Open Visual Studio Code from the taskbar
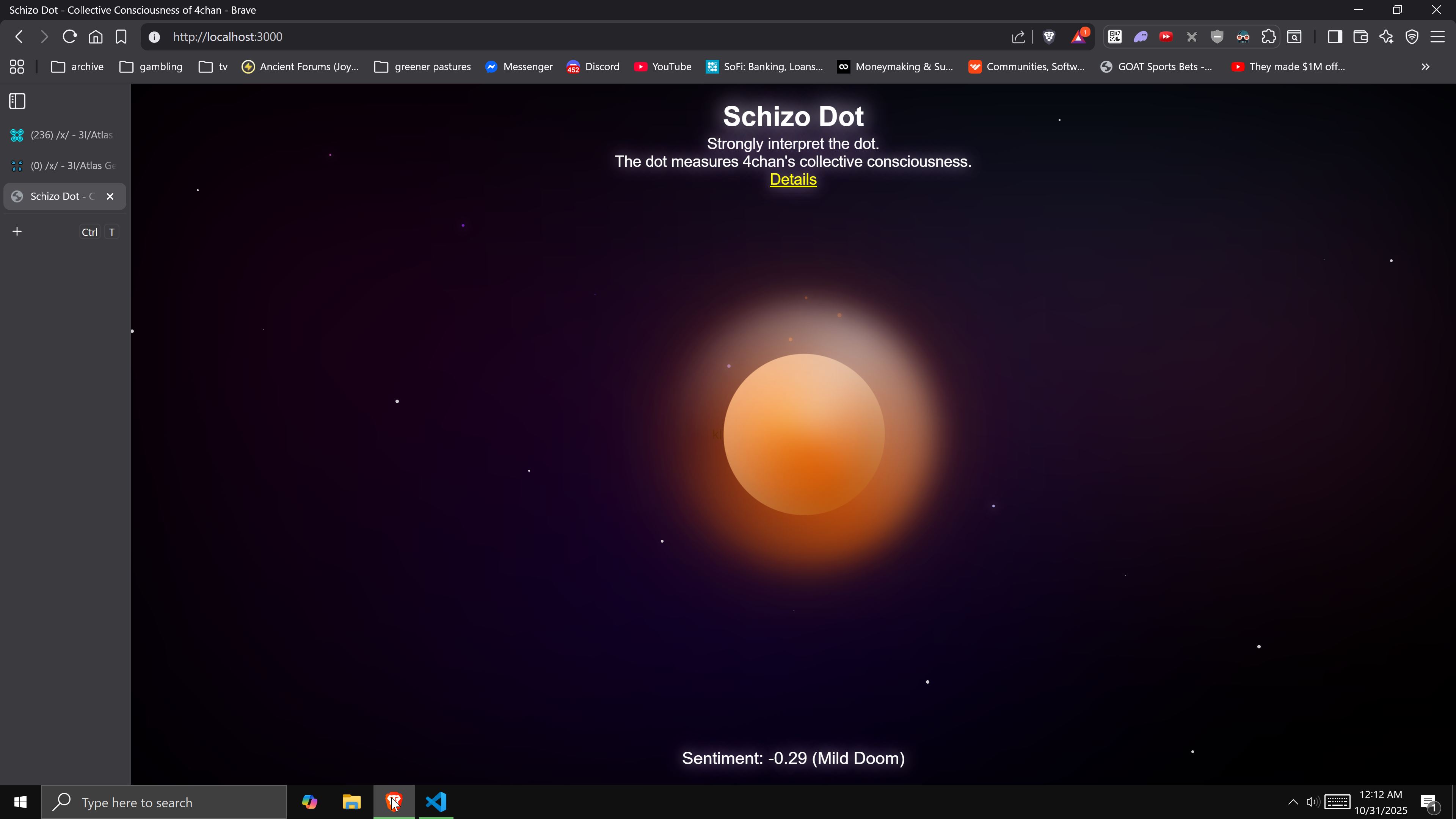Viewport: 1456px width, 819px height. (x=436, y=802)
